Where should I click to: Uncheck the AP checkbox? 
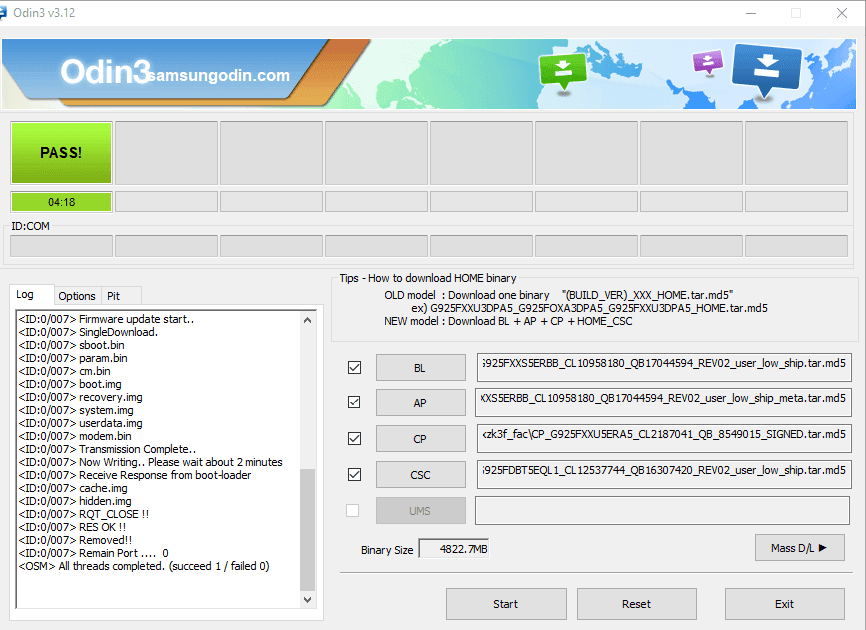pyautogui.click(x=355, y=402)
